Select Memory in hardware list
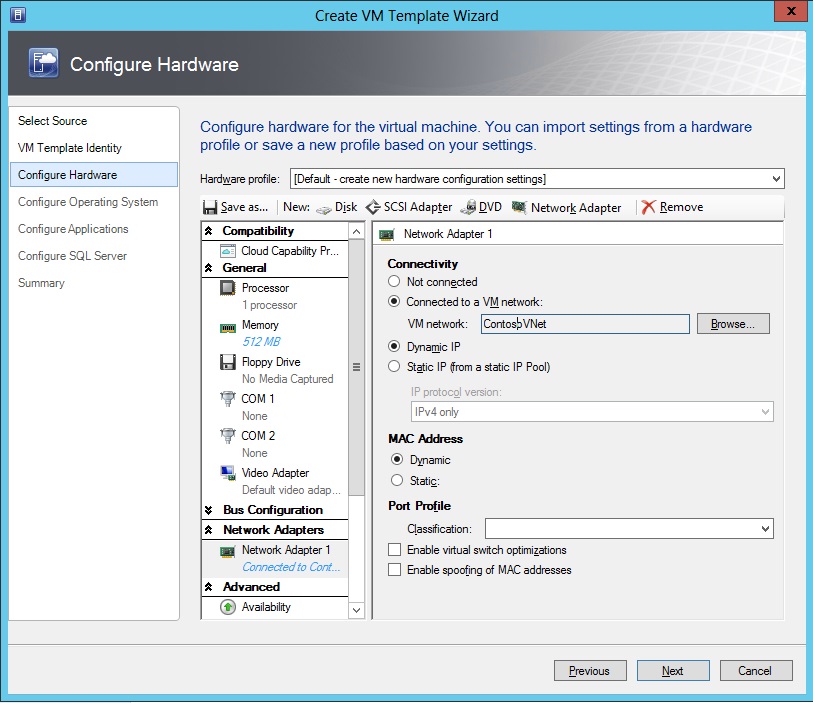This screenshot has width=813, height=703. (260, 325)
